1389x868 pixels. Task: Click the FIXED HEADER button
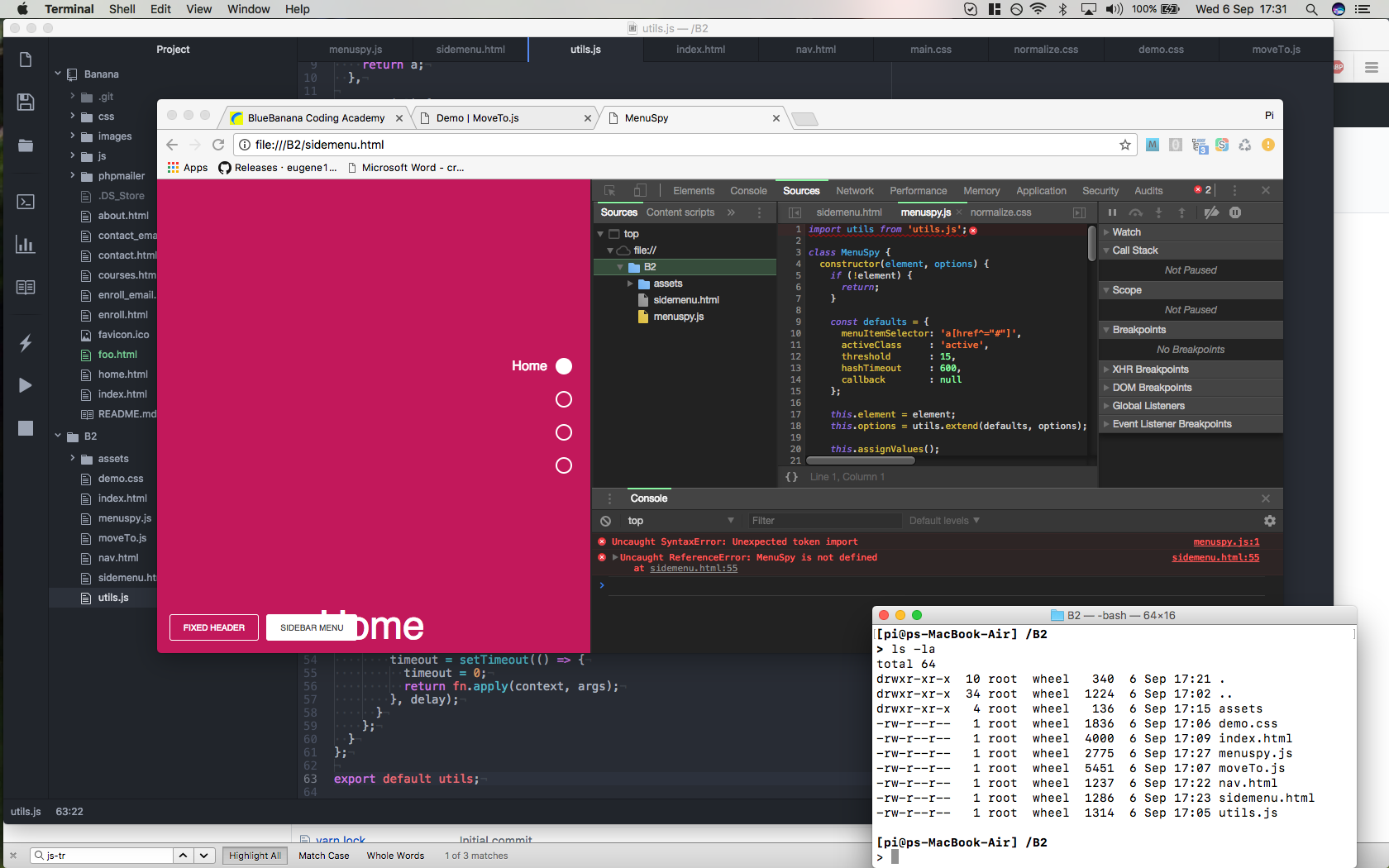(214, 627)
